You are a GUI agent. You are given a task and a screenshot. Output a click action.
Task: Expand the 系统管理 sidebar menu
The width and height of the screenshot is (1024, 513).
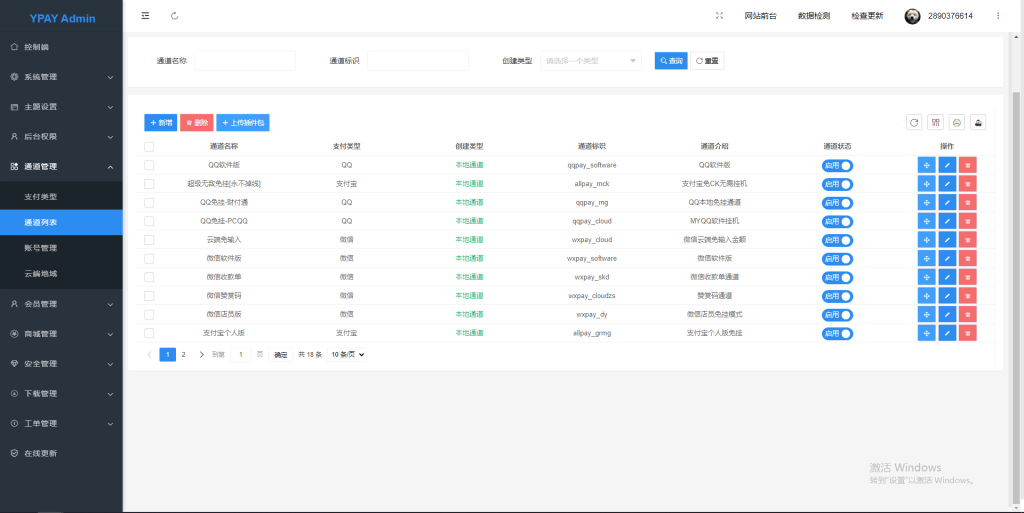[61, 77]
